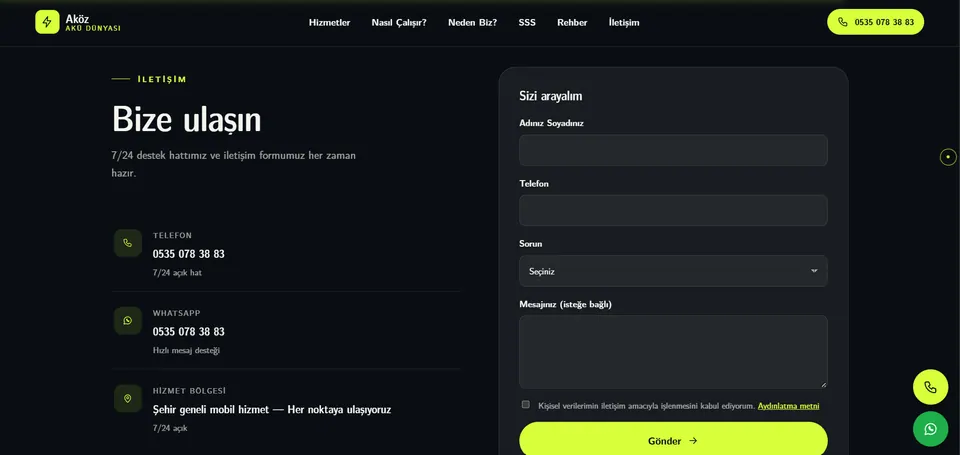Click the arrow icon inside Gönder button
Screen dimensions: 960x455
pyautogui.click(x=693, y=441)
